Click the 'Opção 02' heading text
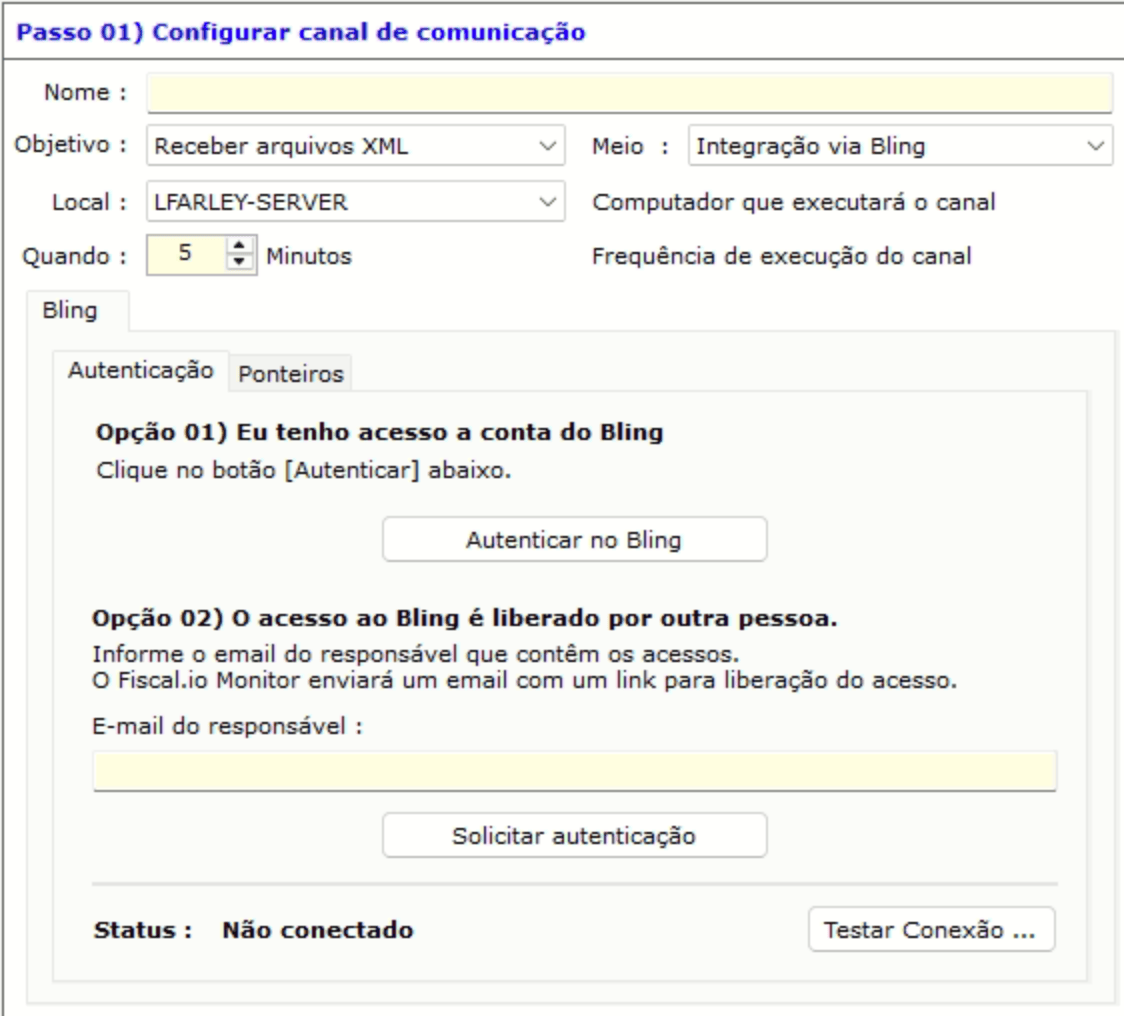 point(465,618)
